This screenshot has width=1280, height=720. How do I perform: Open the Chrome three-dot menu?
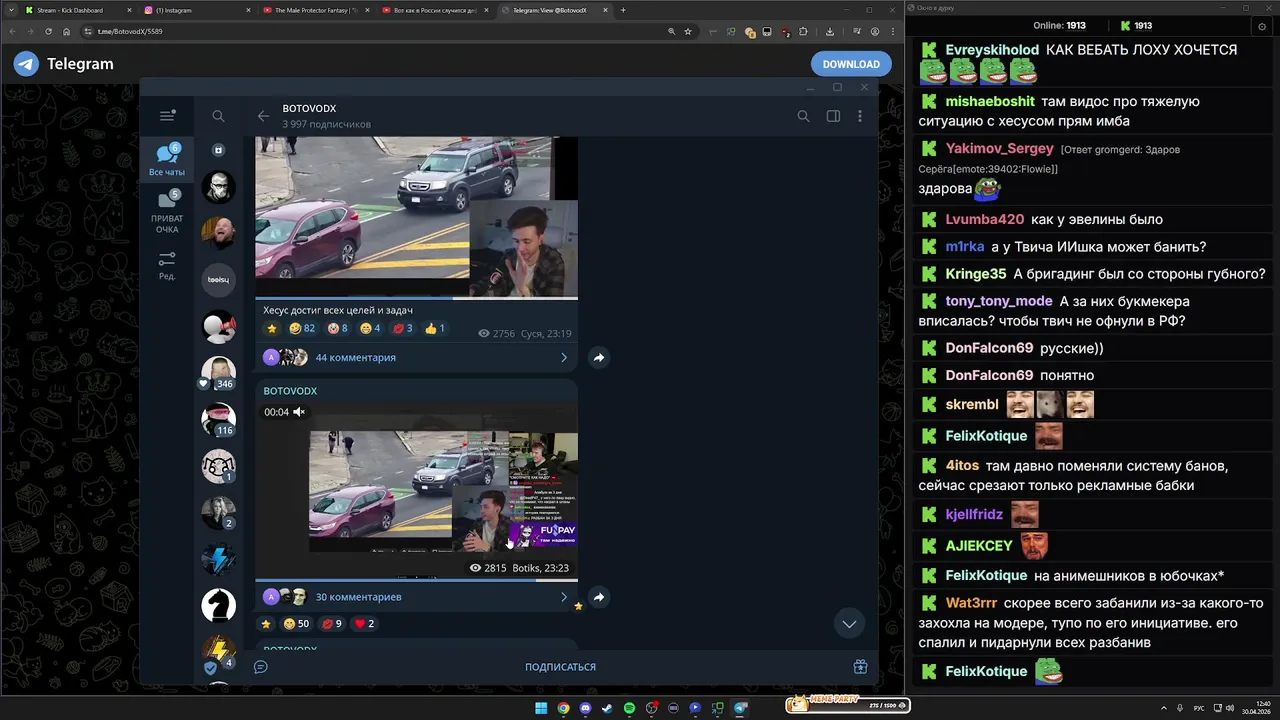[x=892, y=31]
